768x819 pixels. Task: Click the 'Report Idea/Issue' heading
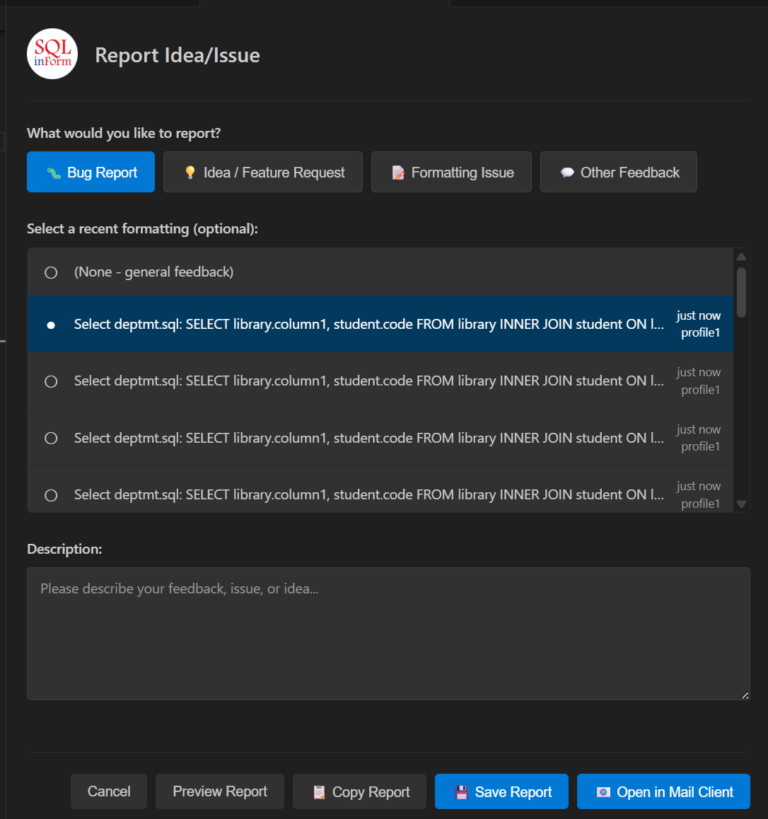coord(177,55)
